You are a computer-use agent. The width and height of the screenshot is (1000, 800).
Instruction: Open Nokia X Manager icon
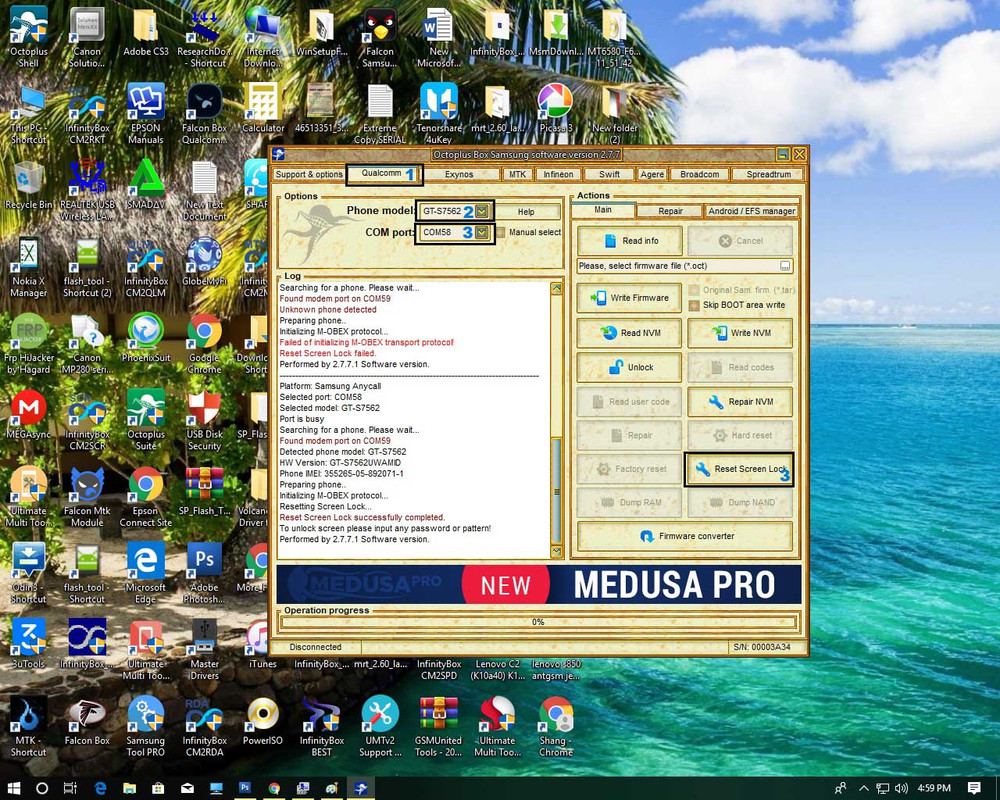tap(28, 267)
